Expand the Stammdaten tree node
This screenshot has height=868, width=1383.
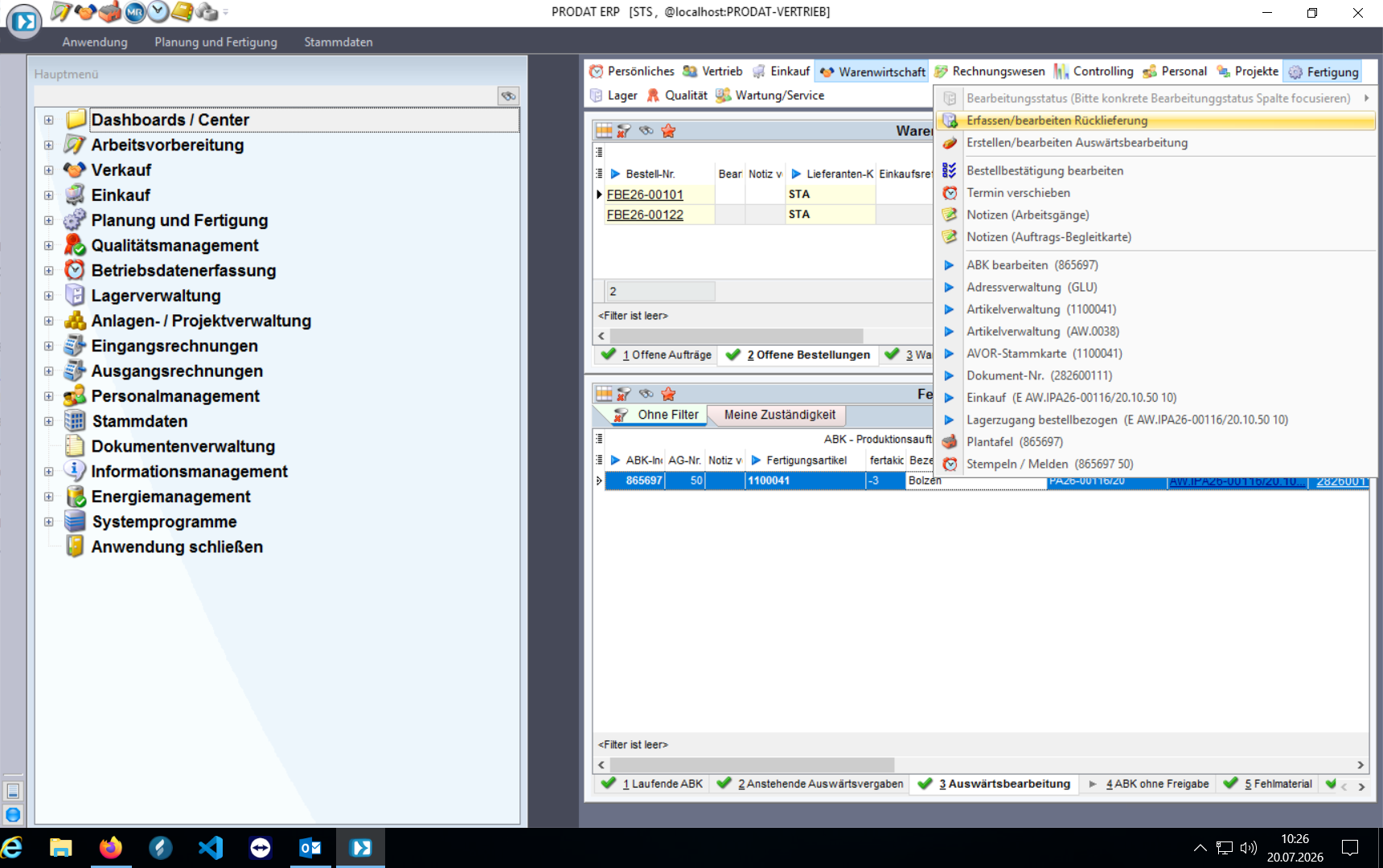pyautogui.click(x=49, y=421)
